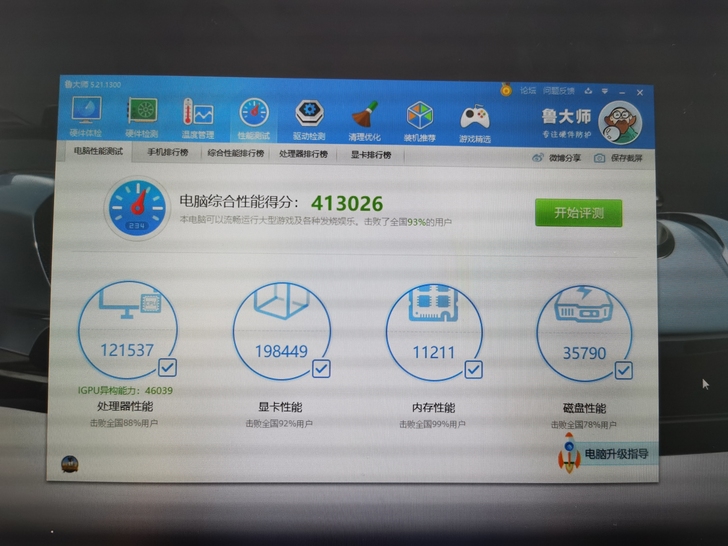
Task: Click 击败全国99%用户 text
Action: click(x=432, y=424)
